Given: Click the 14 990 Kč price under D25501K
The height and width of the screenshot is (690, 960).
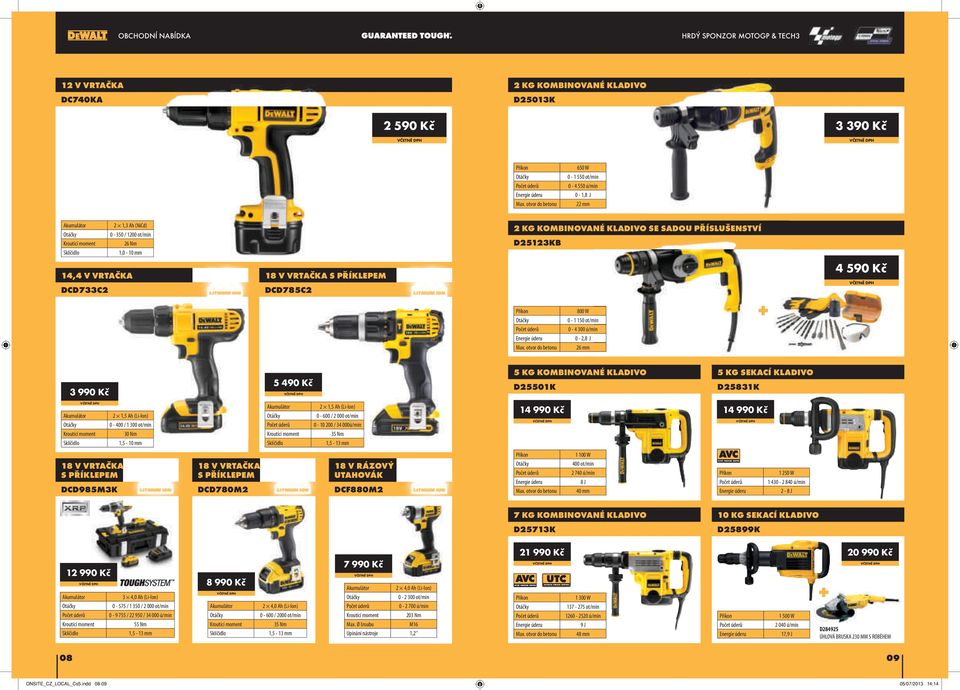Looking at the screenshot, I should [x=542, y=411].
